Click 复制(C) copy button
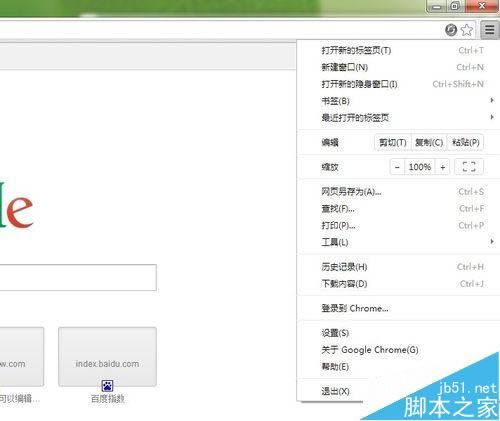 pyautogui.click(x=429, y=143)
